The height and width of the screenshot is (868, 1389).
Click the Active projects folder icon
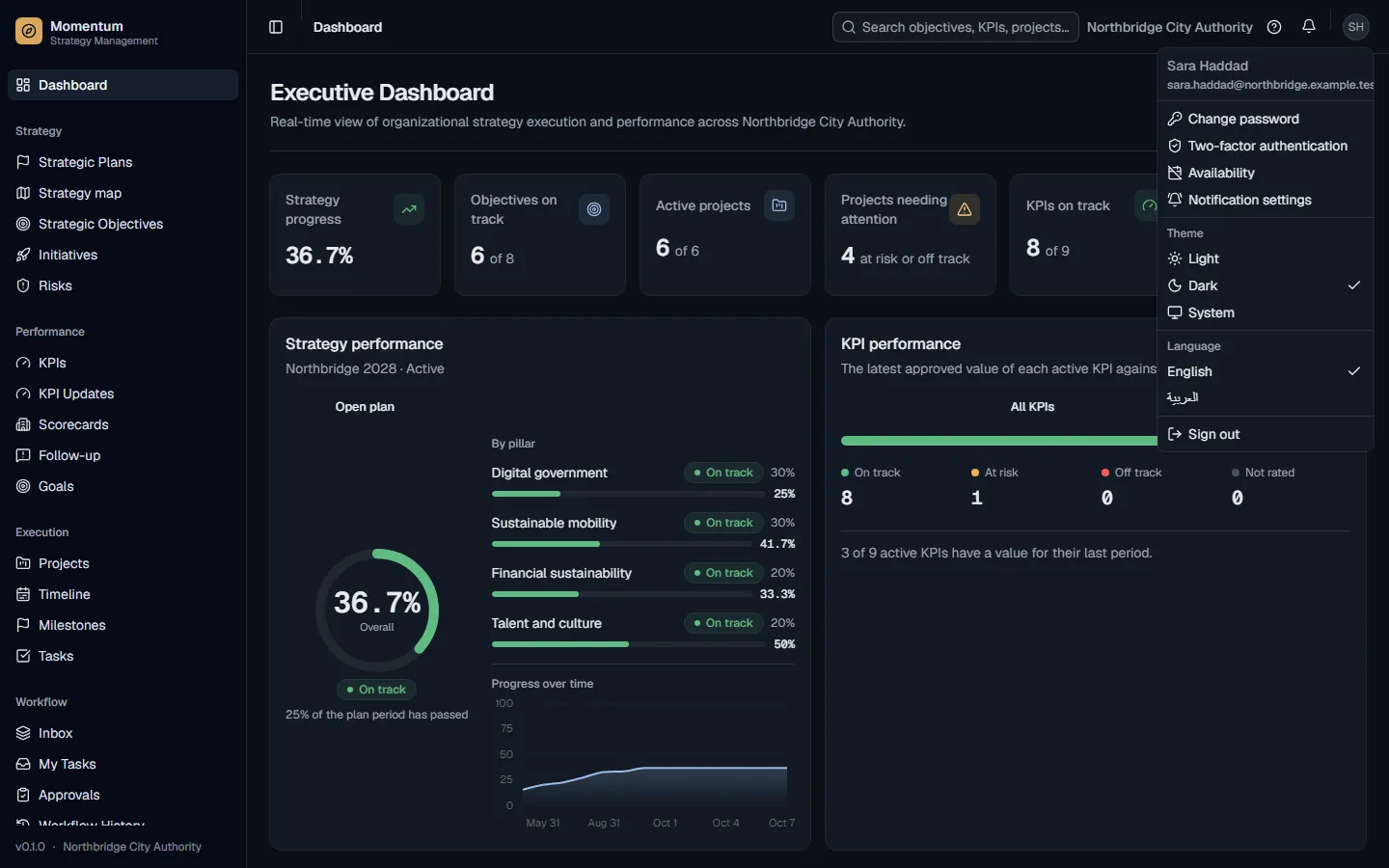coord(779,205)
